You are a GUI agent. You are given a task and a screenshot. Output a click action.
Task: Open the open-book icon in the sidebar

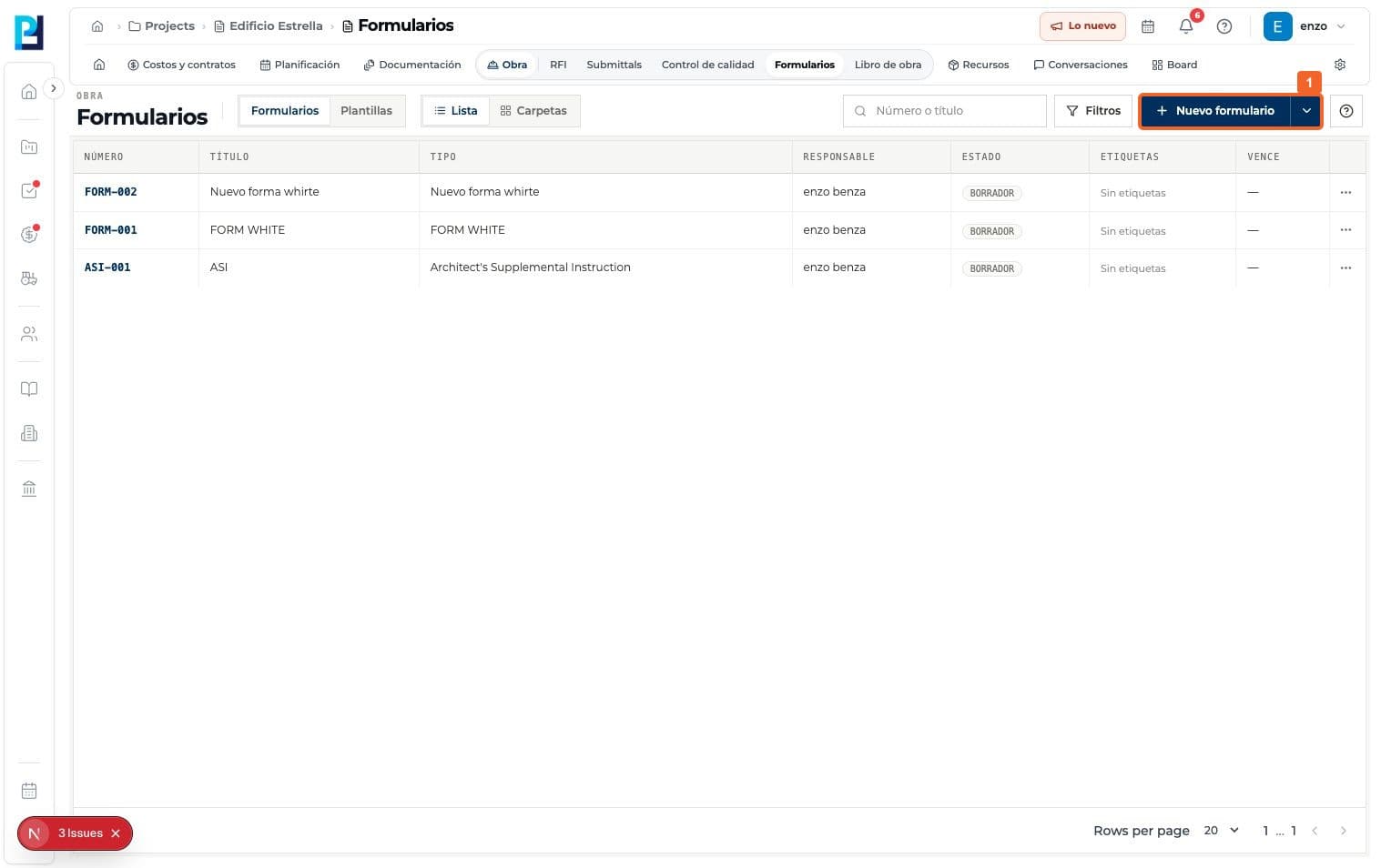29,389
